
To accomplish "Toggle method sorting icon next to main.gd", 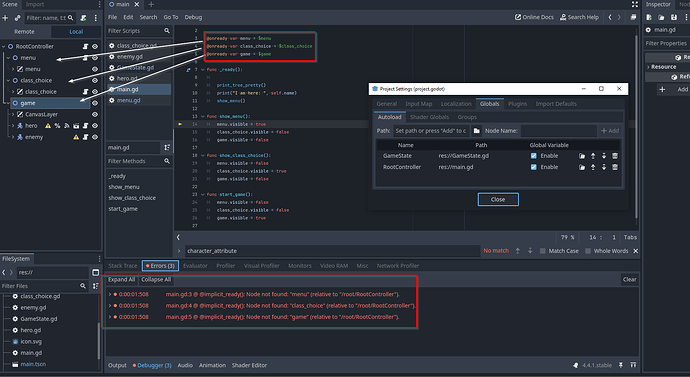I will (x=167, y=148).
